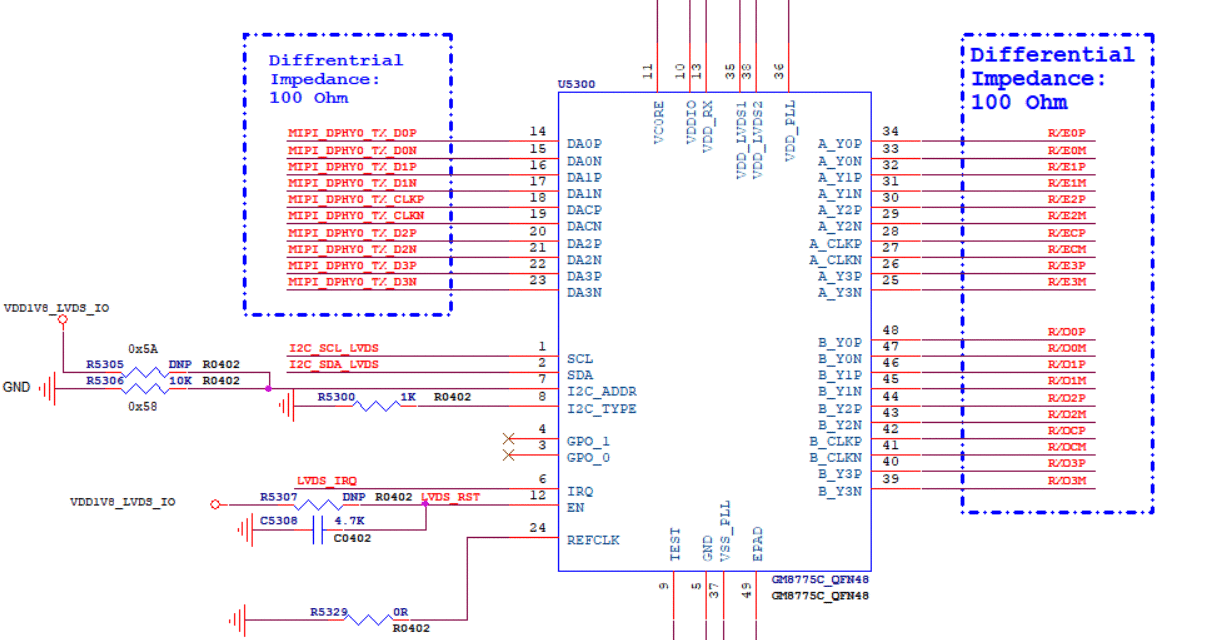The height and width of the screenshot is (640, 1205).
Task: Select pin number 24 at REFCLK
Action: 538,528
